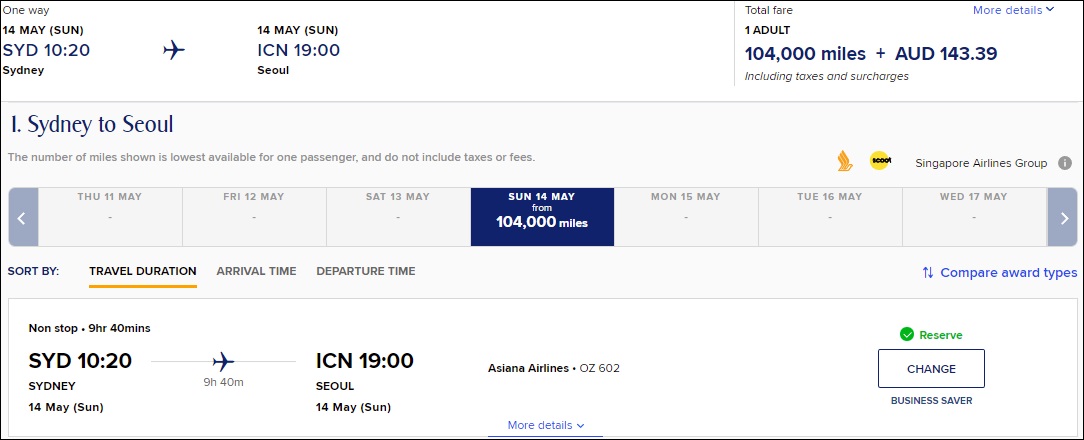The width and height of the screenshot is (1084, 440).
Task: Click the airplane icon in the header summary
Action: point(174,51)
